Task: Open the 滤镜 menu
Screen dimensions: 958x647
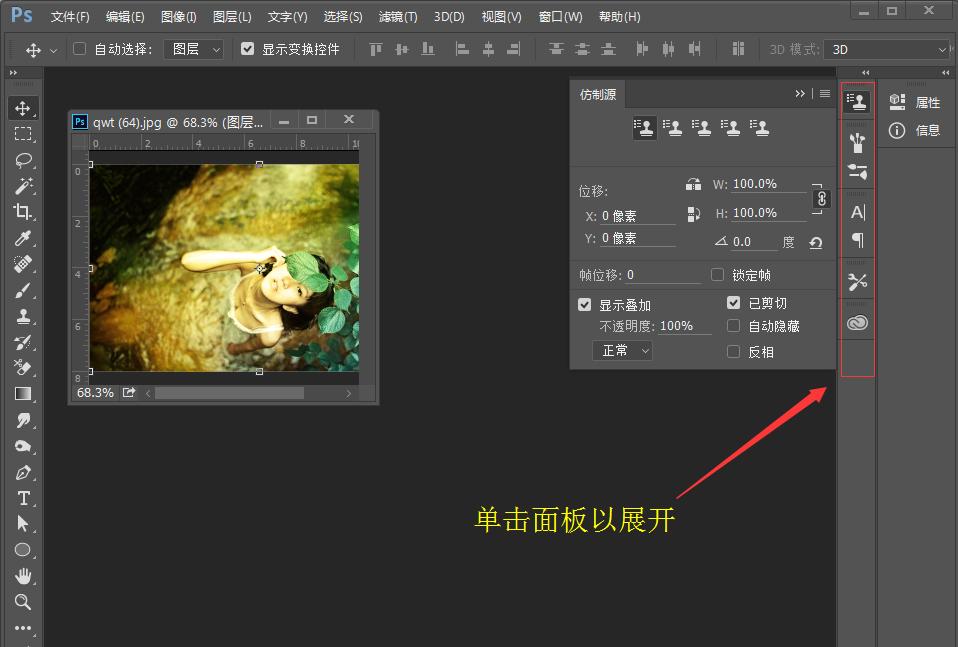Action: tap(397, 16)
